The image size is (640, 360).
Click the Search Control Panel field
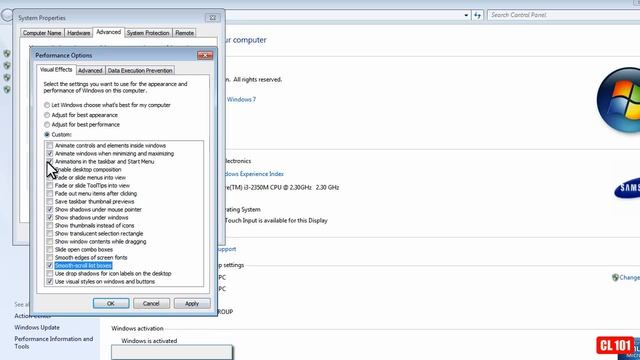tap(563, 15)
